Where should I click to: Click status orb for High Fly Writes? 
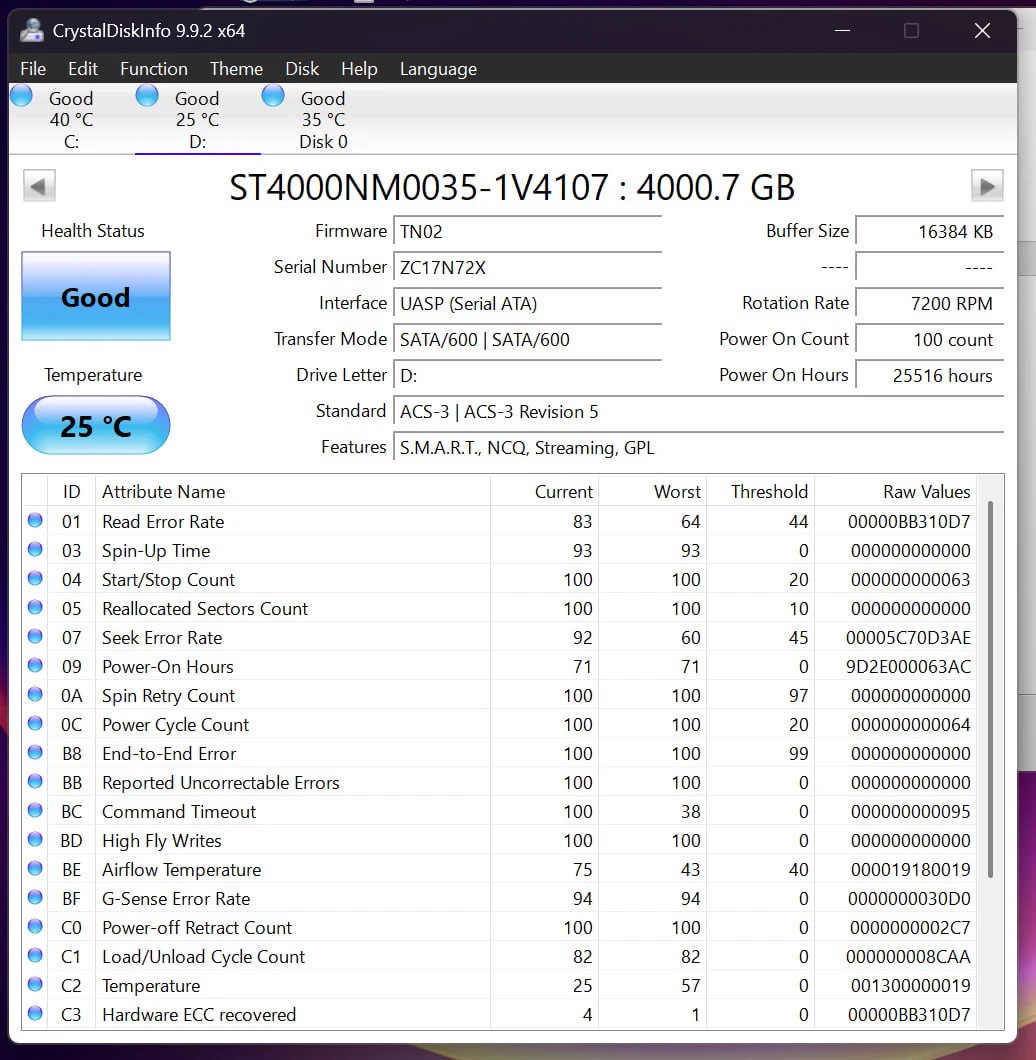[35, 840]
